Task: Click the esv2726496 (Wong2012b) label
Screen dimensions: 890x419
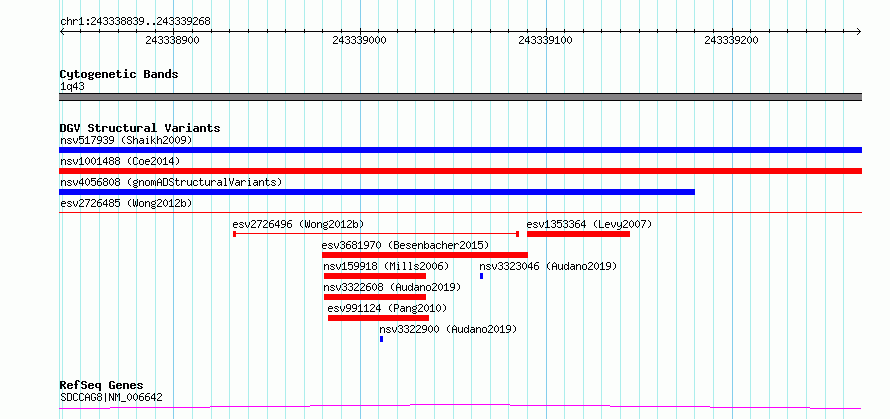Action: 298,224
